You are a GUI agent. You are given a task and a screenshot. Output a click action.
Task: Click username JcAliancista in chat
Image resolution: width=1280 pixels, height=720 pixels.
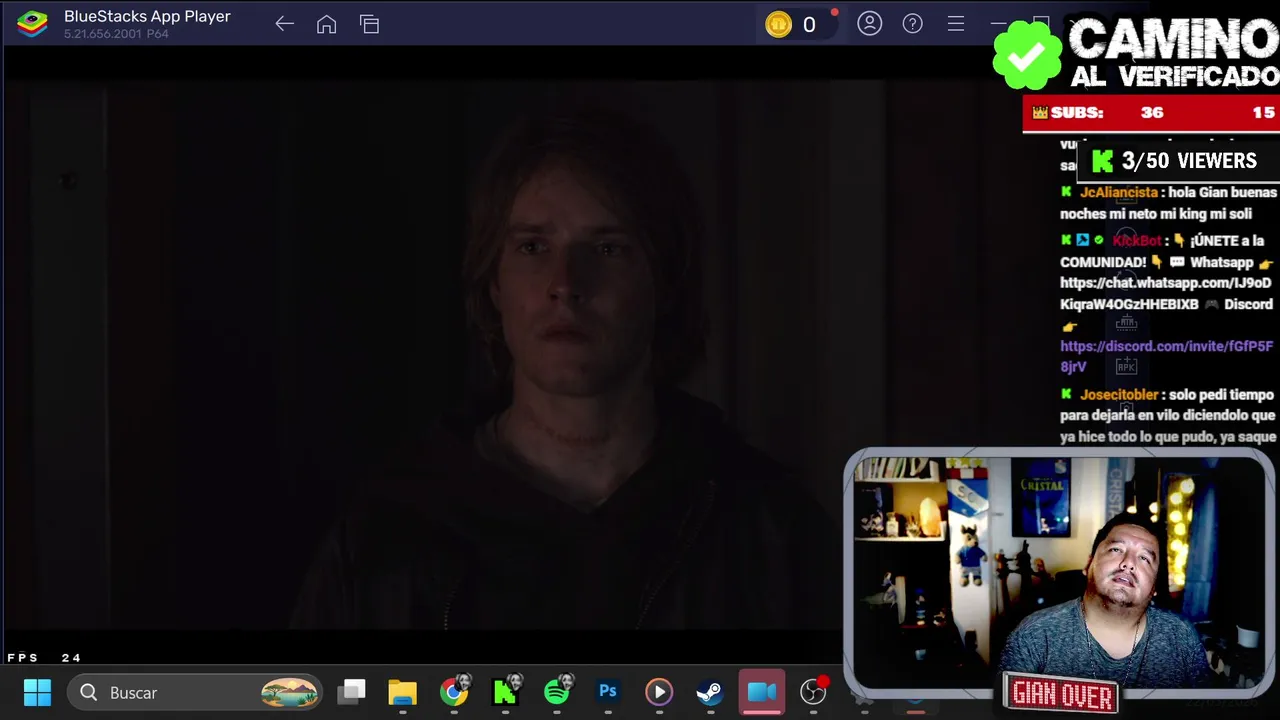pos(1118,192)
